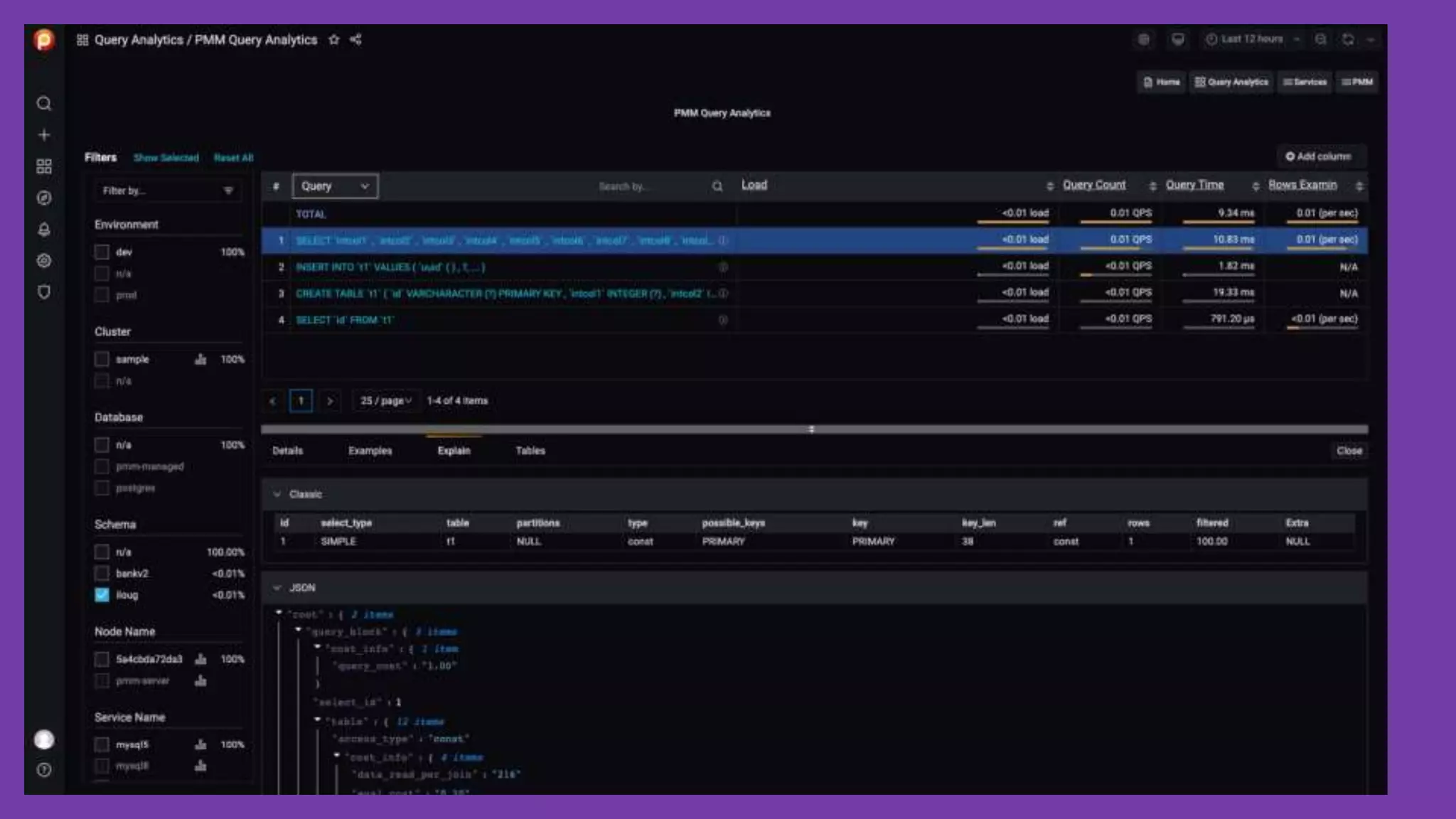
Task: Click the search magnifier icon in sidebar
Action: 44,104
